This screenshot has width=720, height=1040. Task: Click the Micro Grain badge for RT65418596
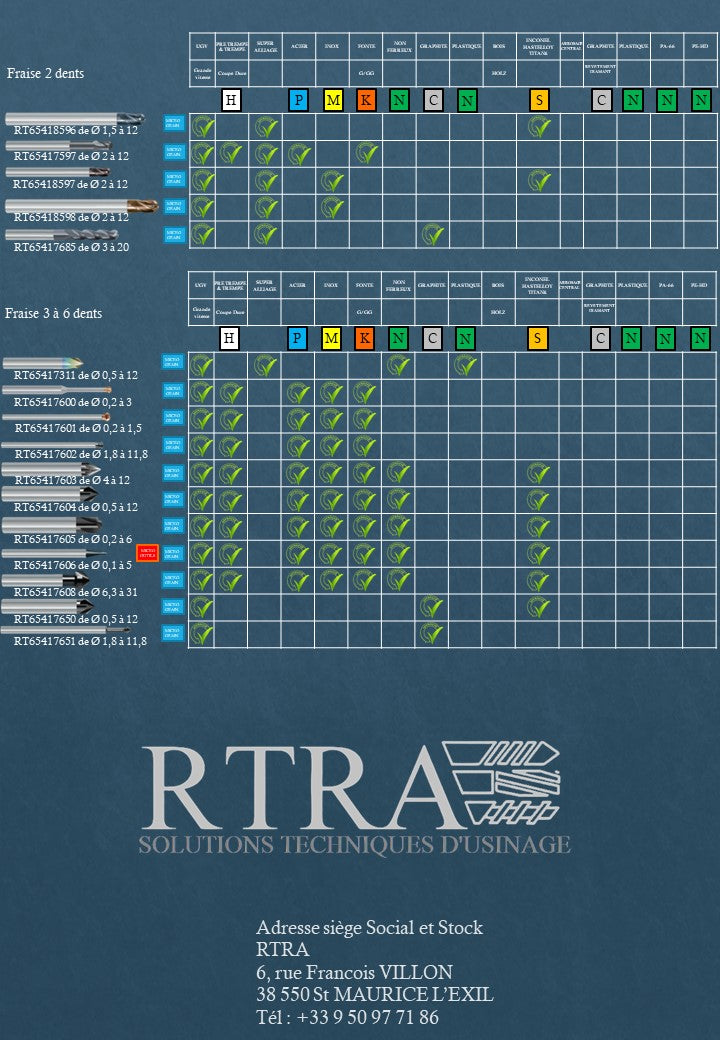point(174,123)
